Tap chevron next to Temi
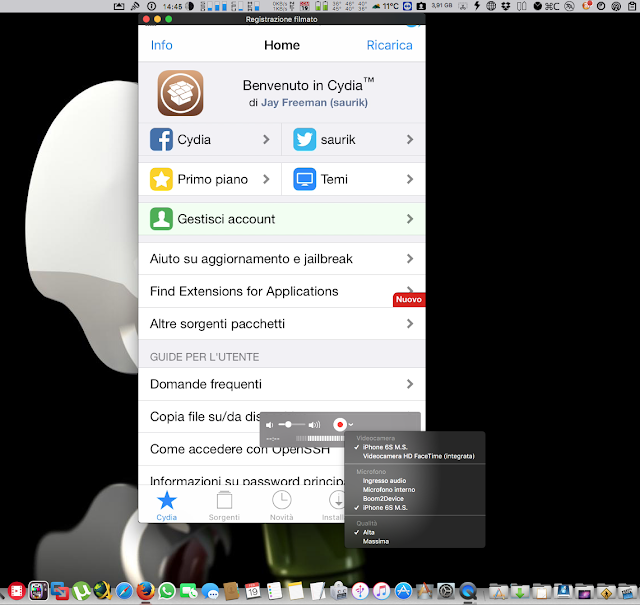 [410, 179]
